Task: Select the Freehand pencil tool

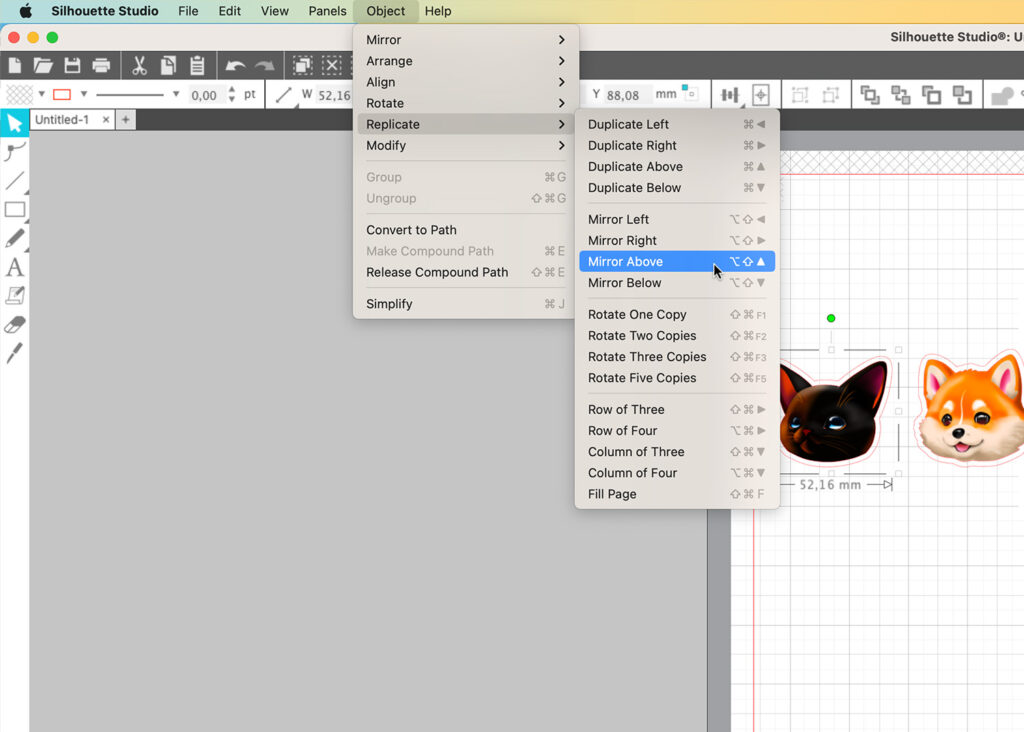Action: 14,238
